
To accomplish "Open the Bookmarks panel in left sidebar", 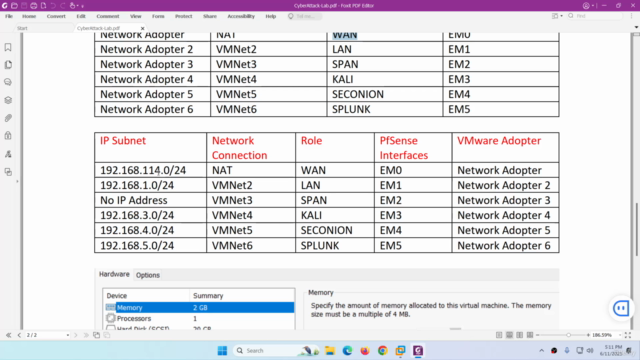I will point(8,47).
